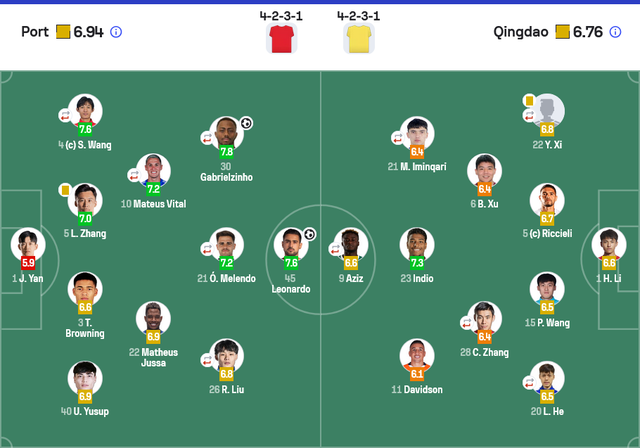Click H. Li's 6.6 rating badge
The height and width of the screenshot is (448, 640).
(609, 262)
